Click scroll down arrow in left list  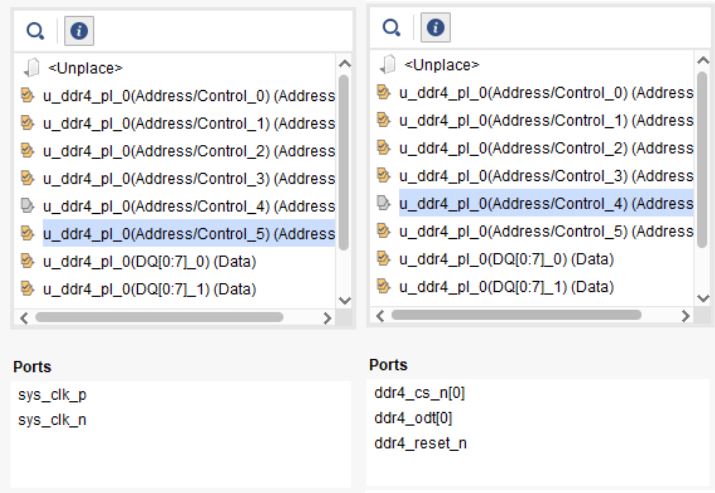tap(345, 300)
